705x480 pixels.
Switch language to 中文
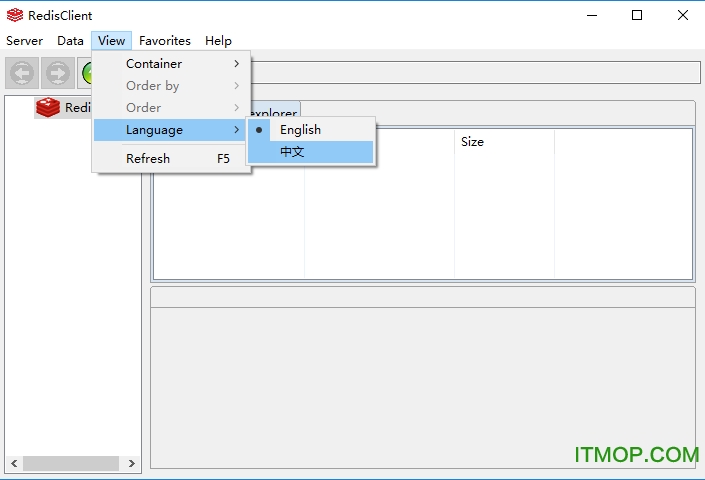[x=292, y=152]
